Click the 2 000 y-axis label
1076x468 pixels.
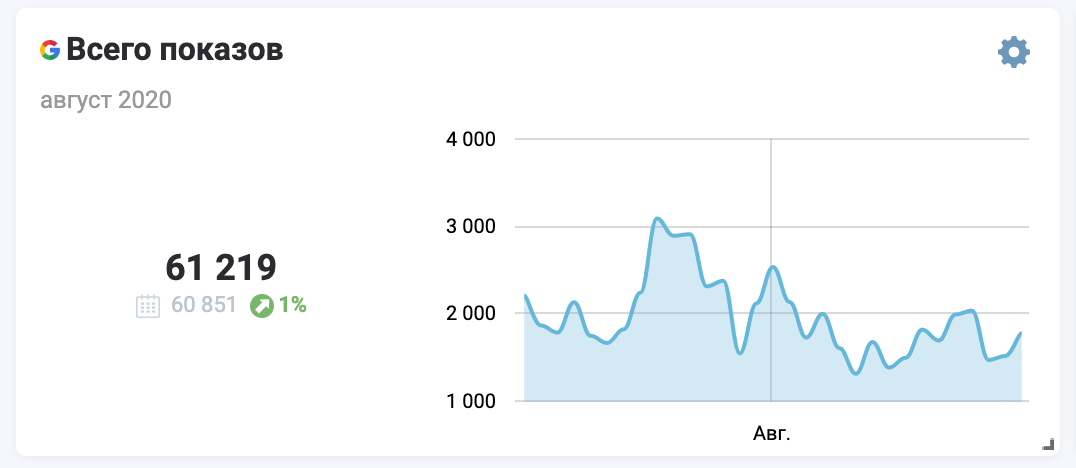[469, 314]
